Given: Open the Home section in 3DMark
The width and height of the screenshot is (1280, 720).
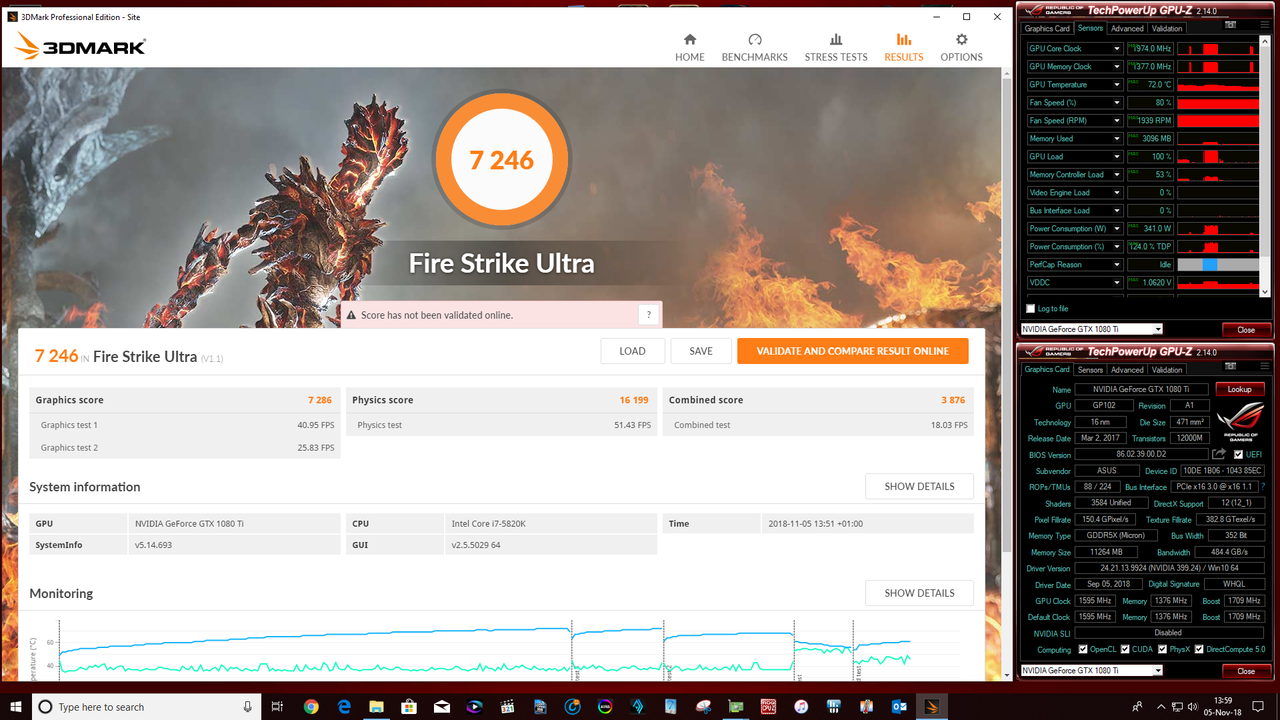Looking at the screenshot, I should pyautogui.click(x=689, y=46).
